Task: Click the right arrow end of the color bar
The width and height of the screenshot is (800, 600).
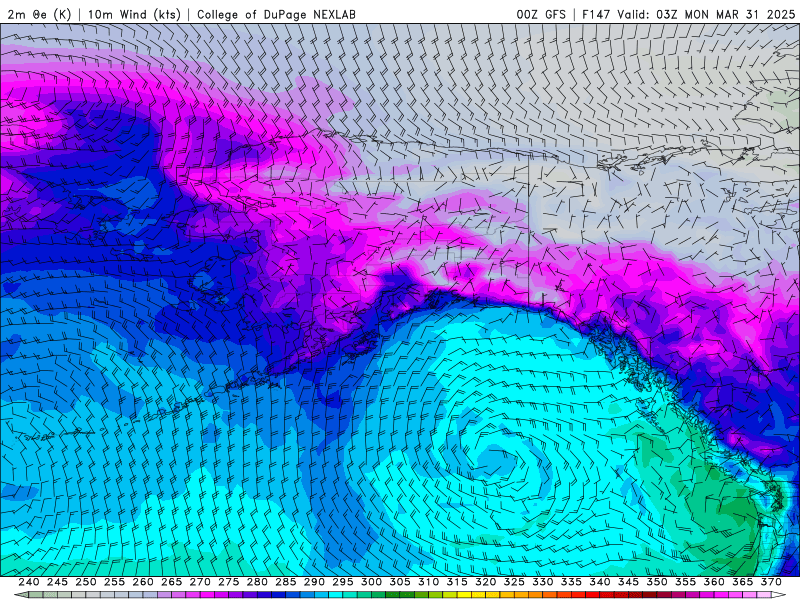Action: point(779,595)
